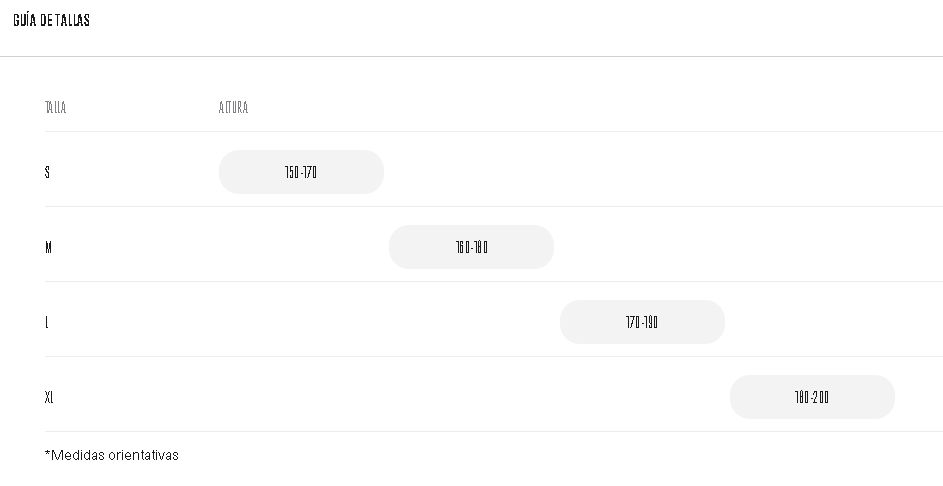This screenshot has height=486, width=943.
Task: Click the number 160 in the M range
Action: tap(462, 247)
